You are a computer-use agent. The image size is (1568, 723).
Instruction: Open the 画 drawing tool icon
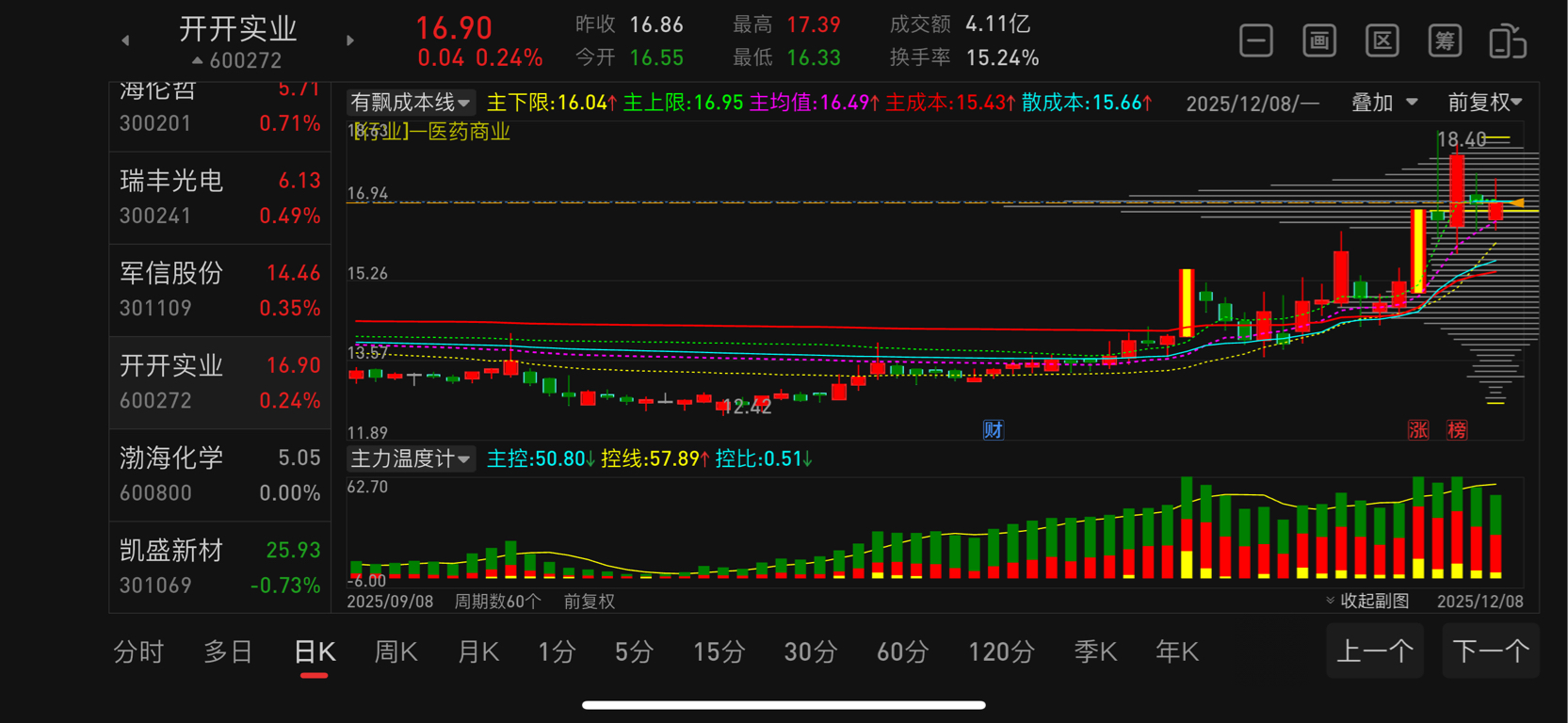pos(1319,40)
